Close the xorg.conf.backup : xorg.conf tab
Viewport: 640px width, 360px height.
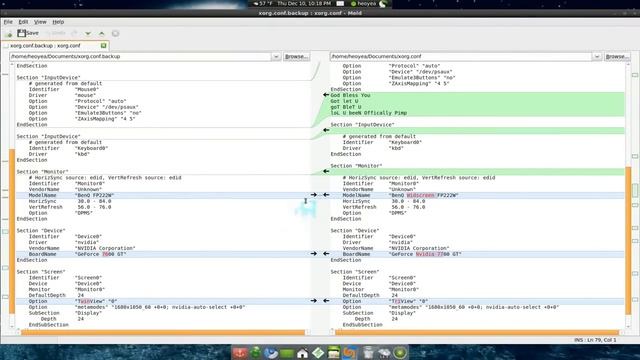point(104,46)
